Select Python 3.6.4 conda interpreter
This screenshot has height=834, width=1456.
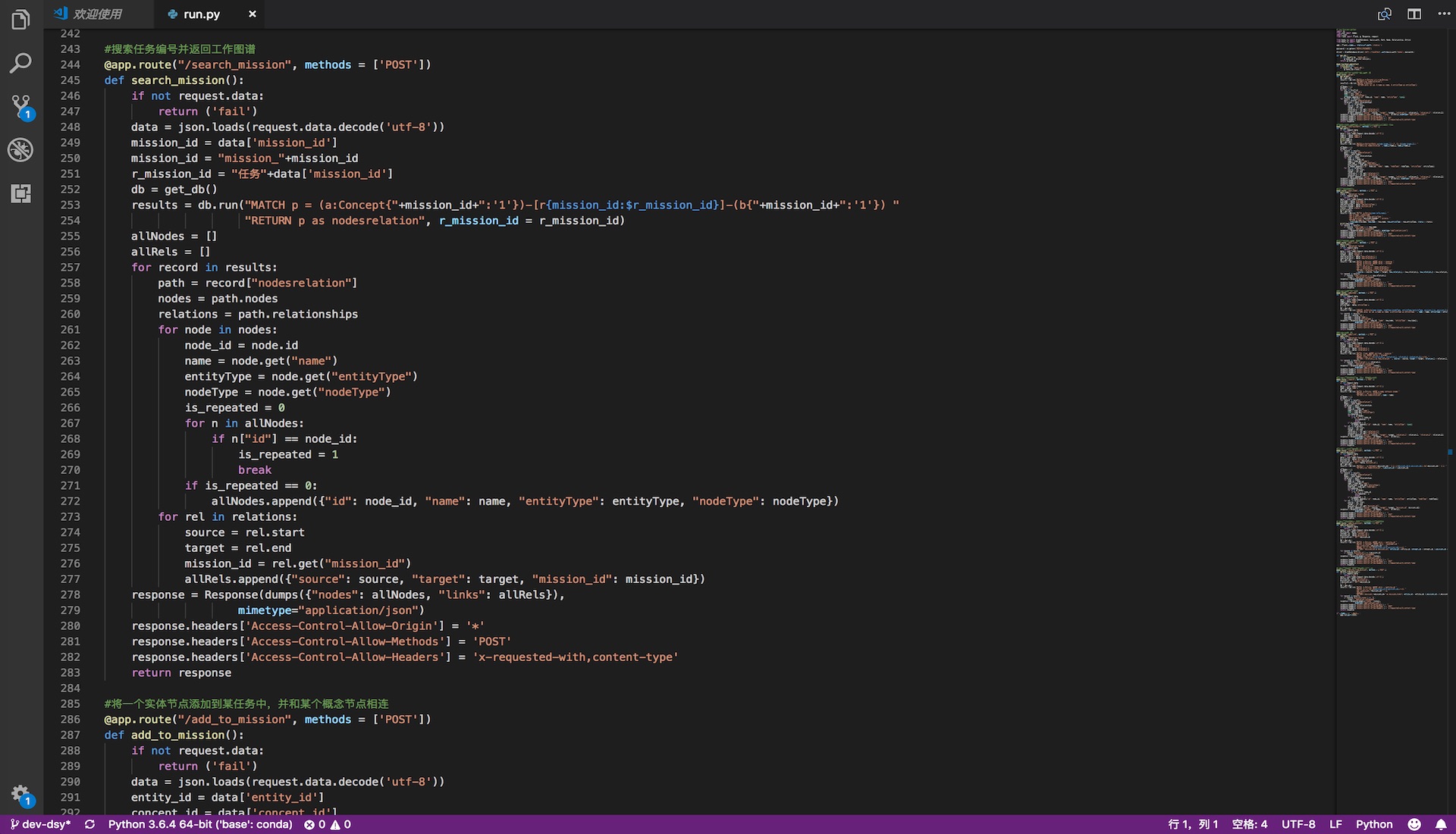200,824
